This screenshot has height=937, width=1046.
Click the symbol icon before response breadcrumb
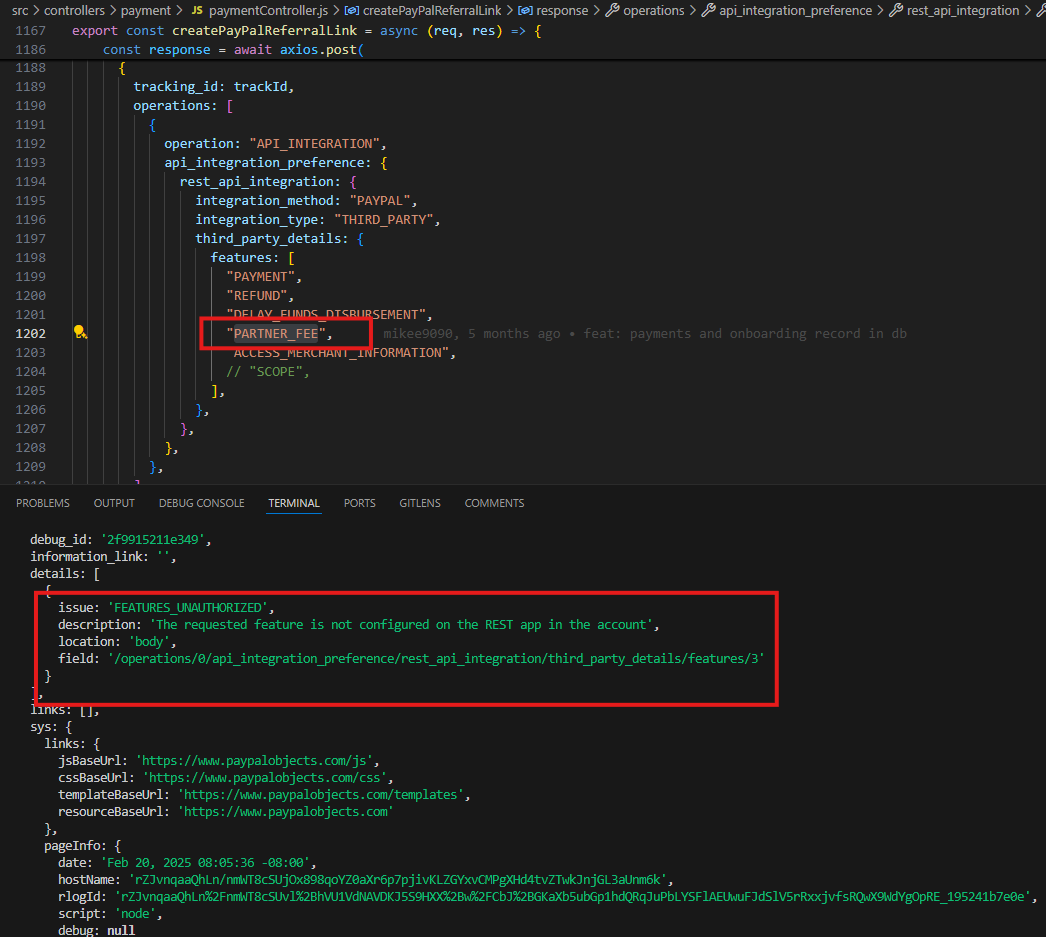[524, 10]
